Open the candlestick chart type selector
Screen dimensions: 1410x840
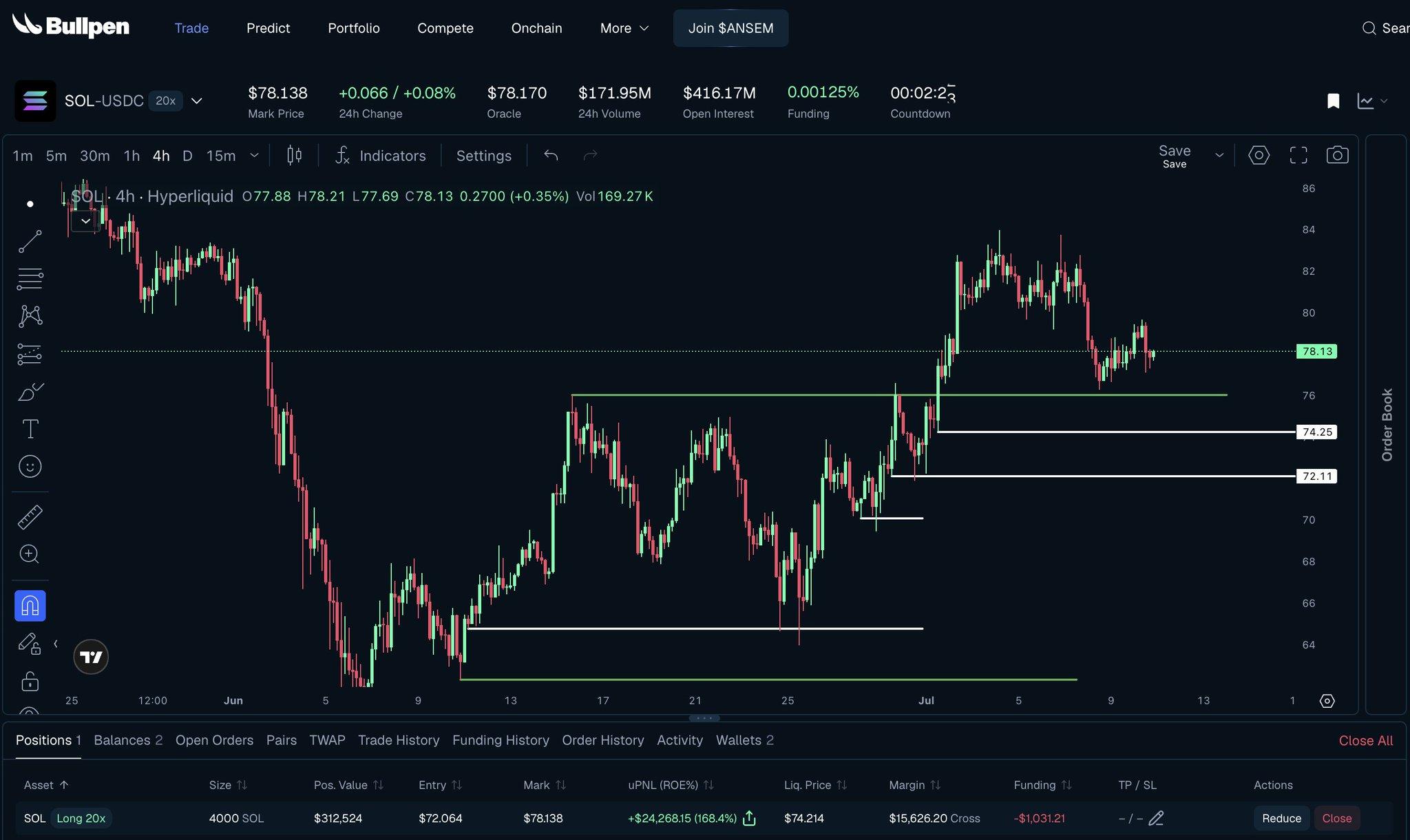click(x=294, y=155)
